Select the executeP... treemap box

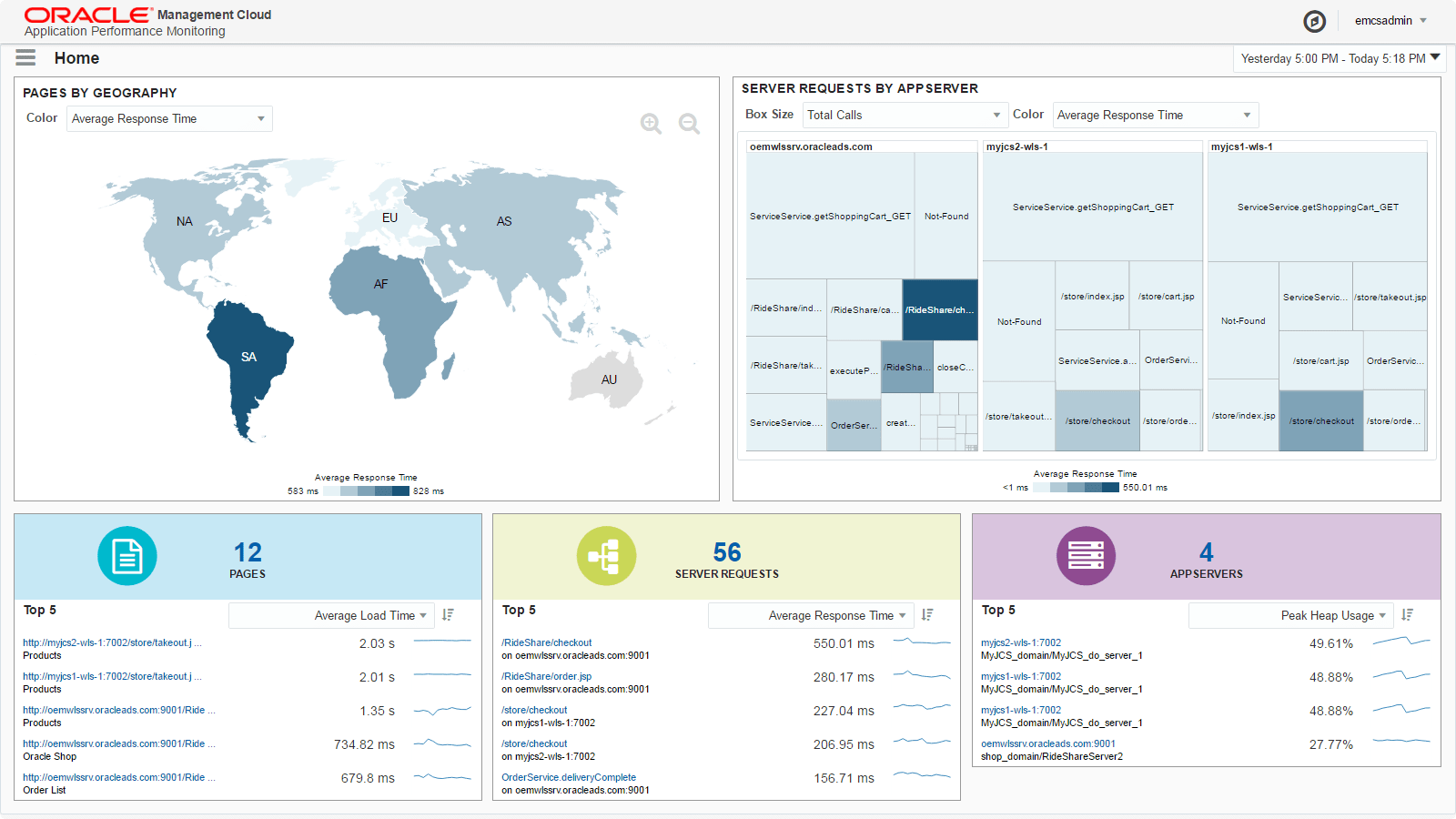coord(854,370)
